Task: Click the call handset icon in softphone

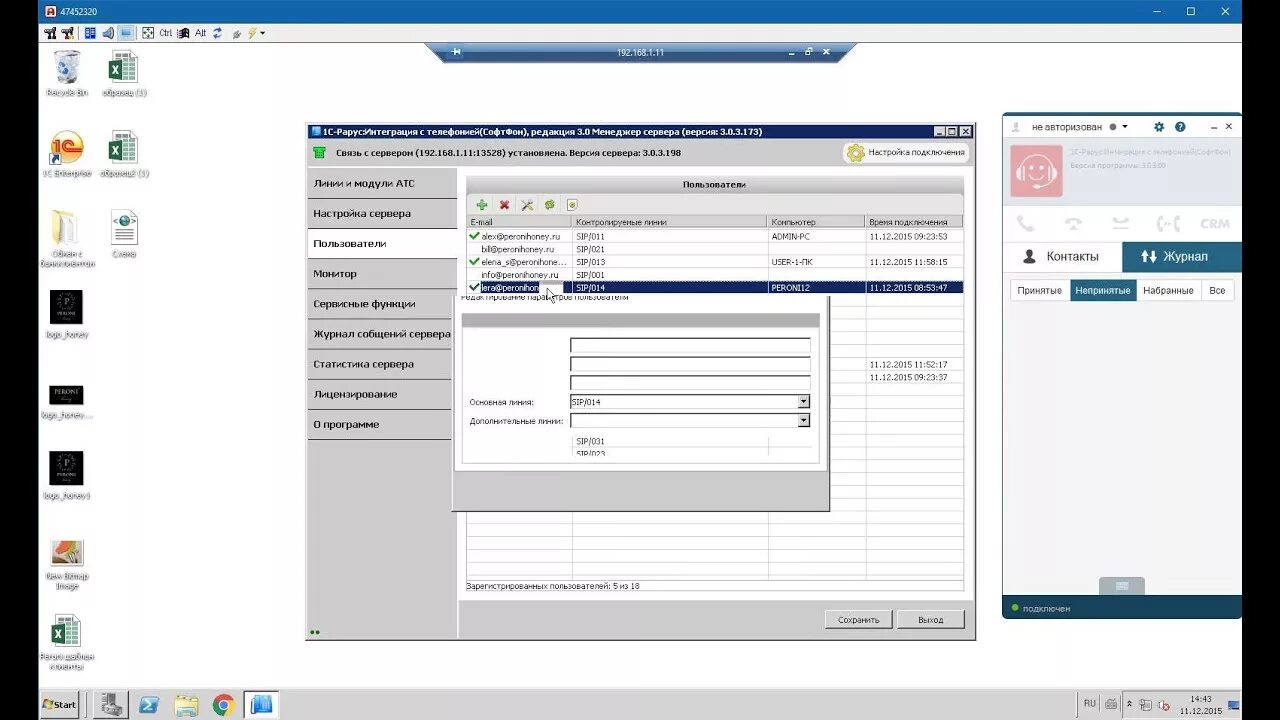Action: (1026, 223)
